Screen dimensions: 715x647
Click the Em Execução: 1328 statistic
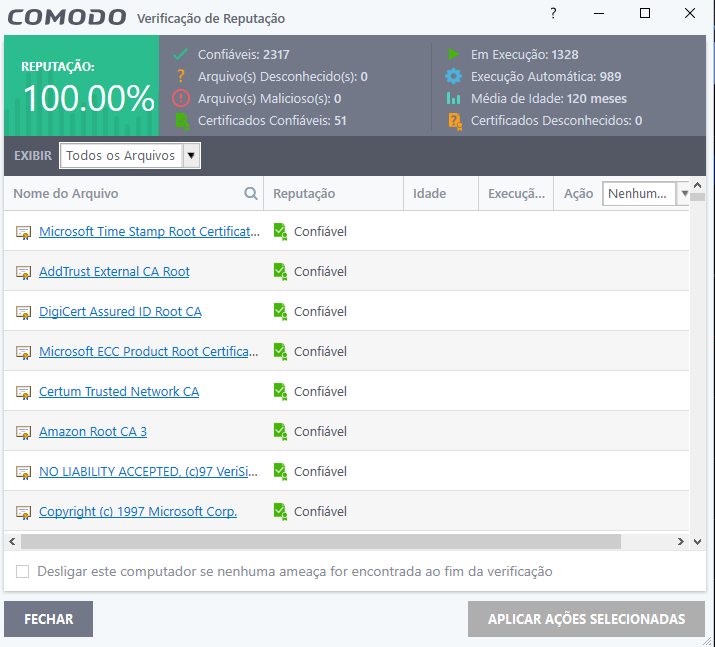(524, 55)
